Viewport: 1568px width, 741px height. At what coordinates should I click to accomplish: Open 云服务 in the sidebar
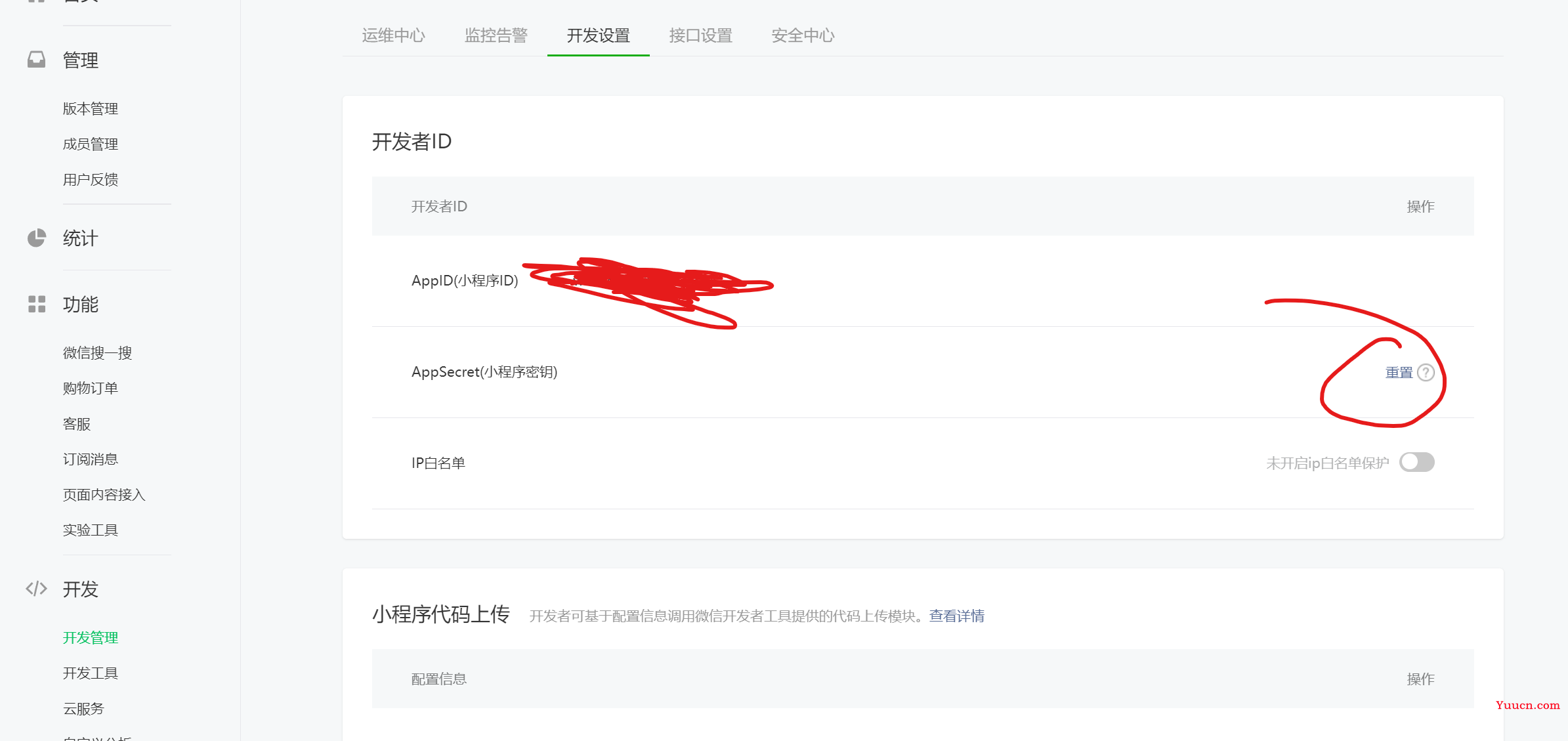click(83, 709)
